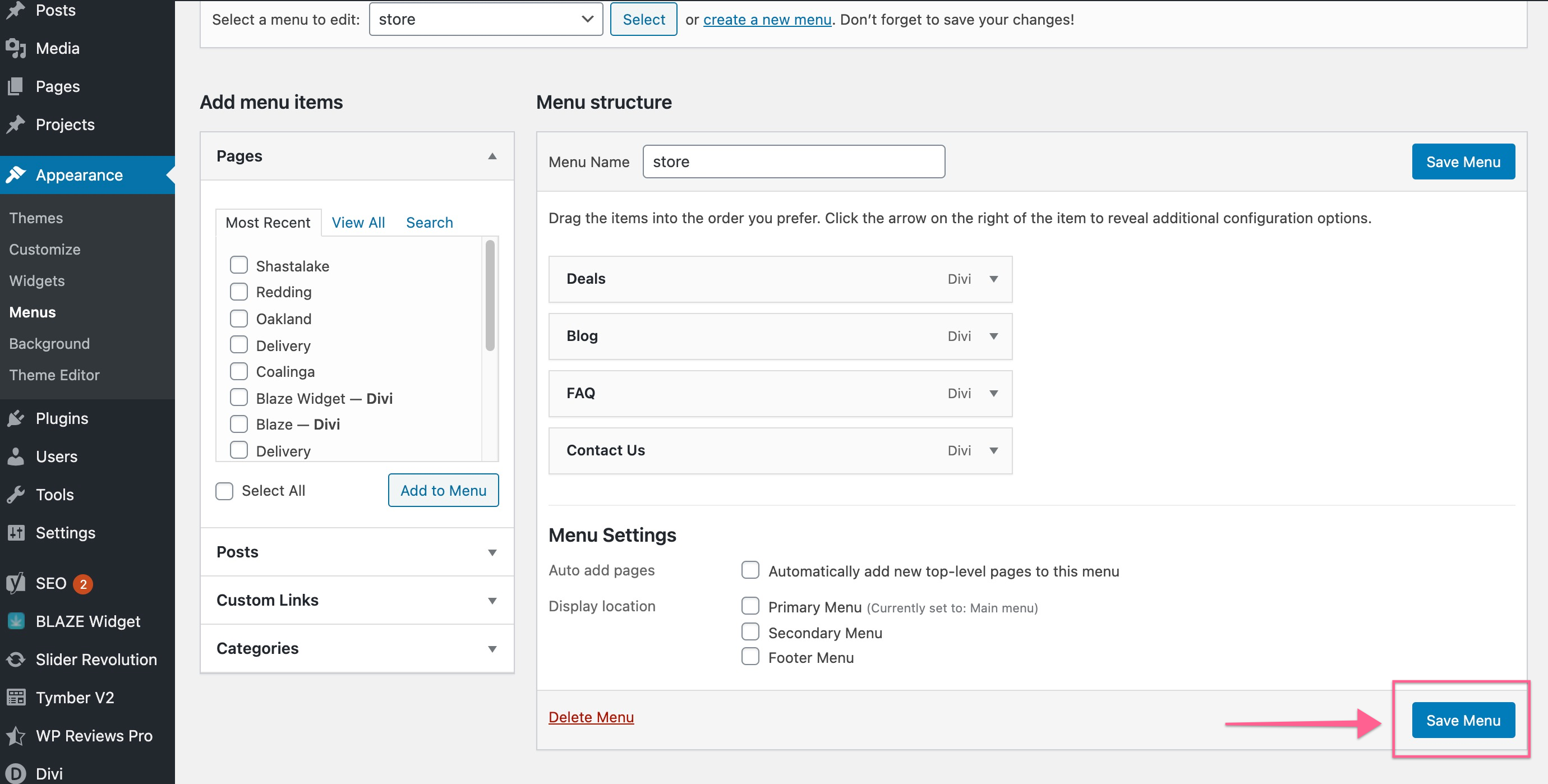
Task: Check the Blaze — Divi page checkbox
Action: tap(238, 424)
